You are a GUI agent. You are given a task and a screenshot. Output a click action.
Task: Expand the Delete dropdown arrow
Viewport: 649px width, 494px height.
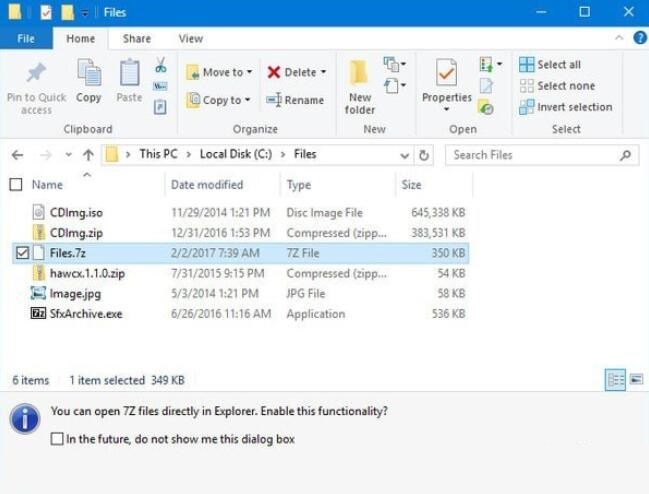pos(323,72)
